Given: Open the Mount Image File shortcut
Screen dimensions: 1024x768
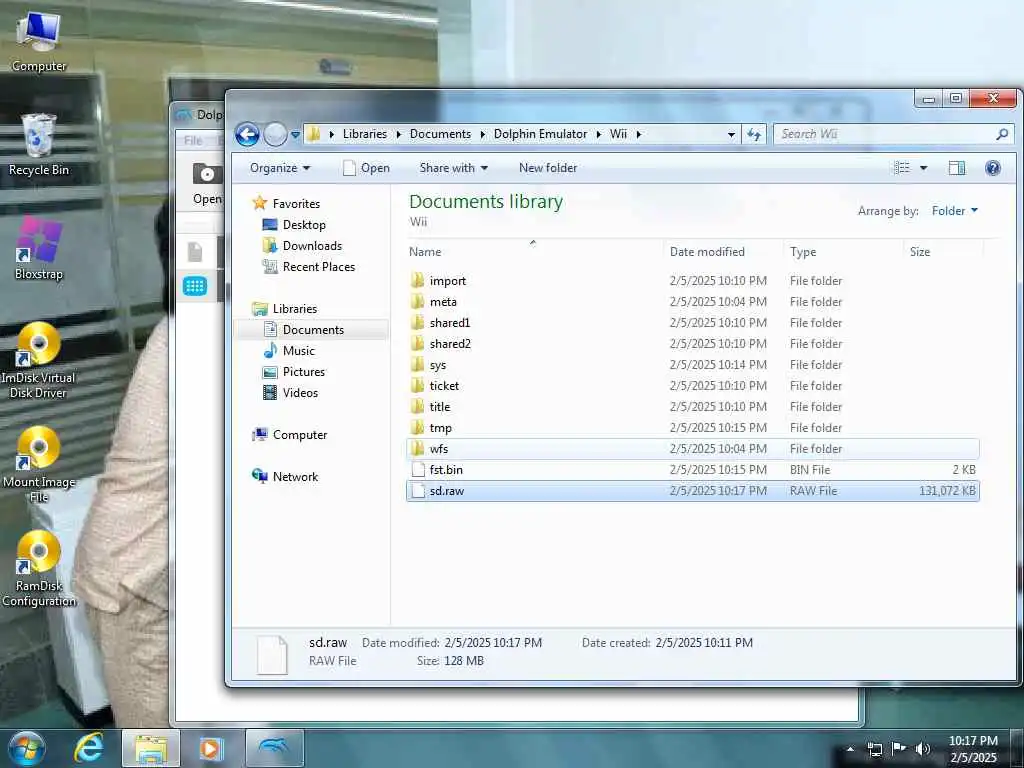Looking at the screenshot, I should coord(39,464).
